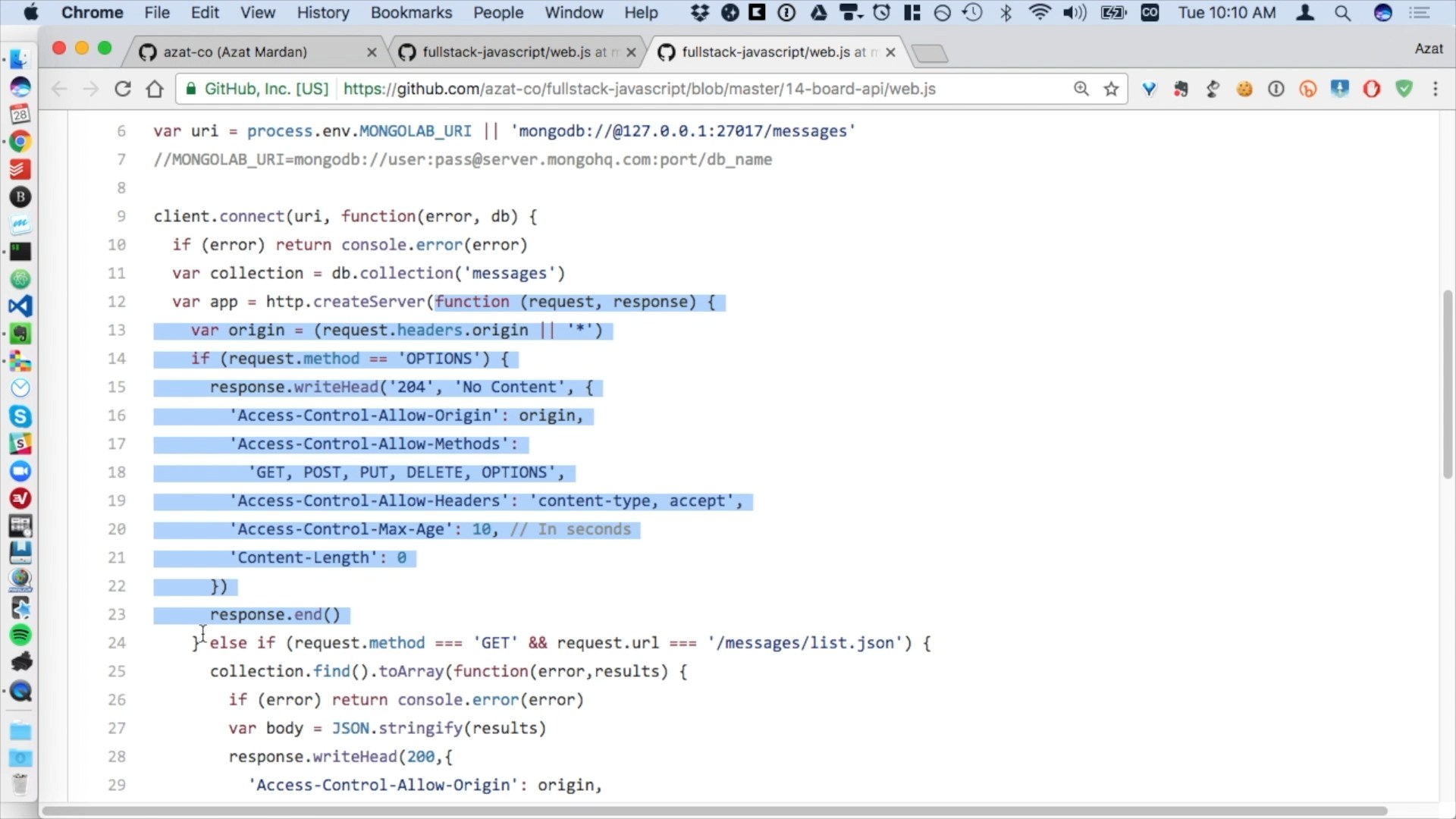Click the 1Password extension icon
Viewport: 1456px width, 819px height.
[1276, 89]
